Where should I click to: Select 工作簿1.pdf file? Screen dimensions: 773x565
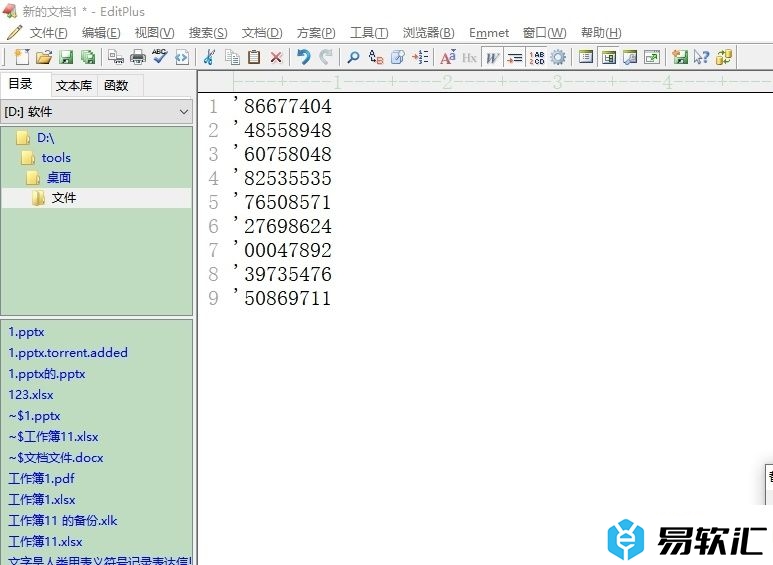(41, 478)
